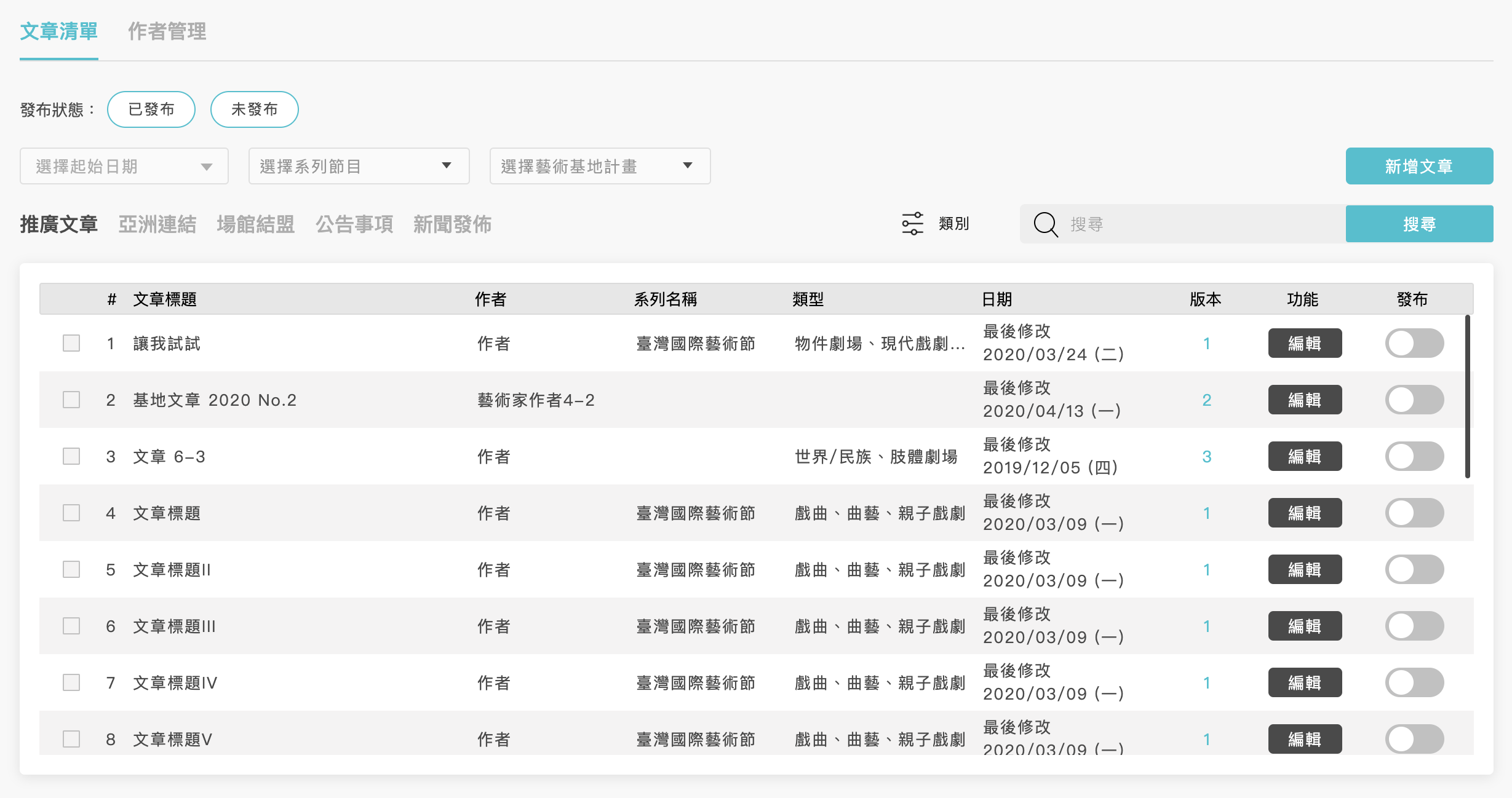
Task: Select the 亞洲連結 category tab
Action: point(157,224)
